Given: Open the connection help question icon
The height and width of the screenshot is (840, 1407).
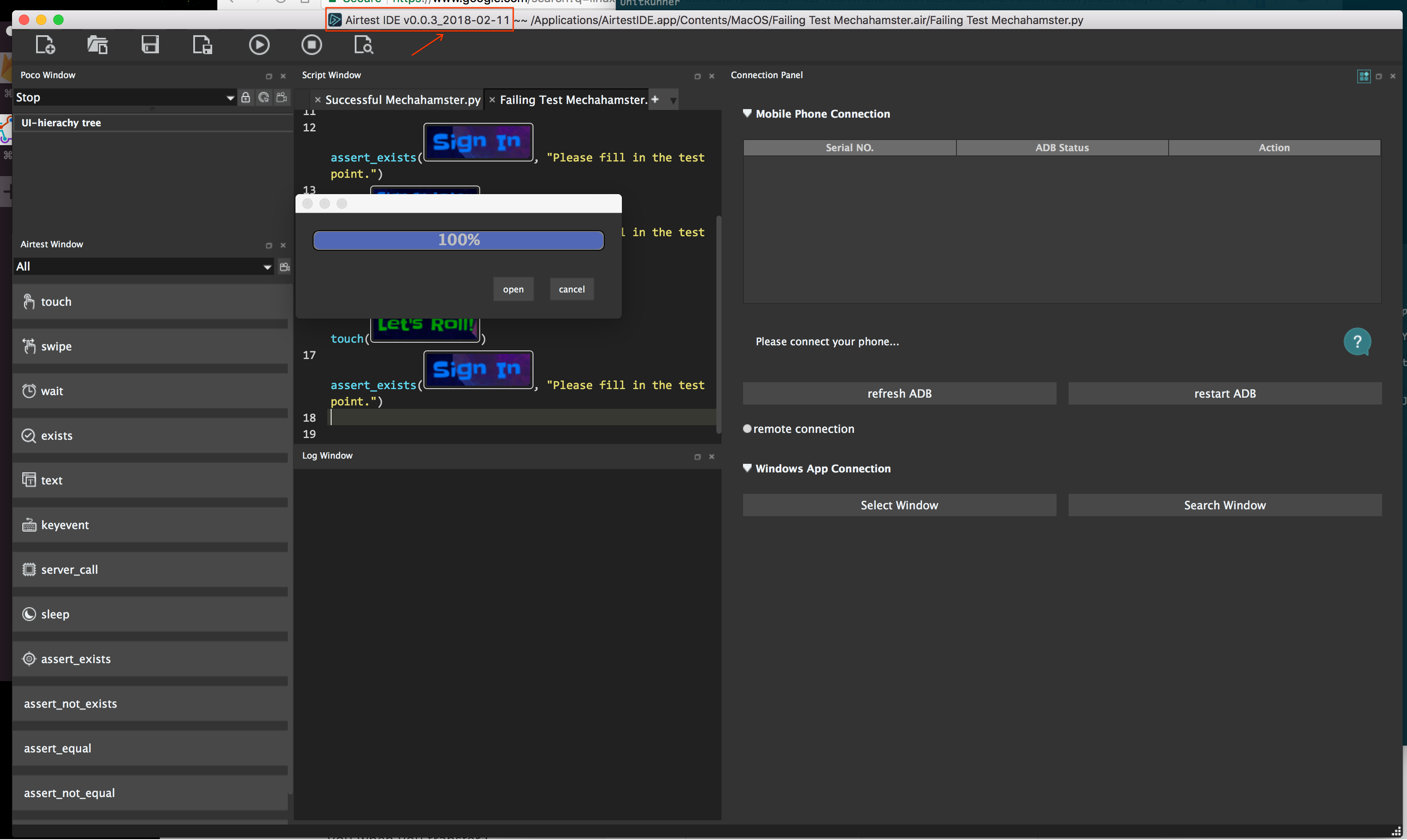Looking at the screenshot, I should (x=1357, y=342).
